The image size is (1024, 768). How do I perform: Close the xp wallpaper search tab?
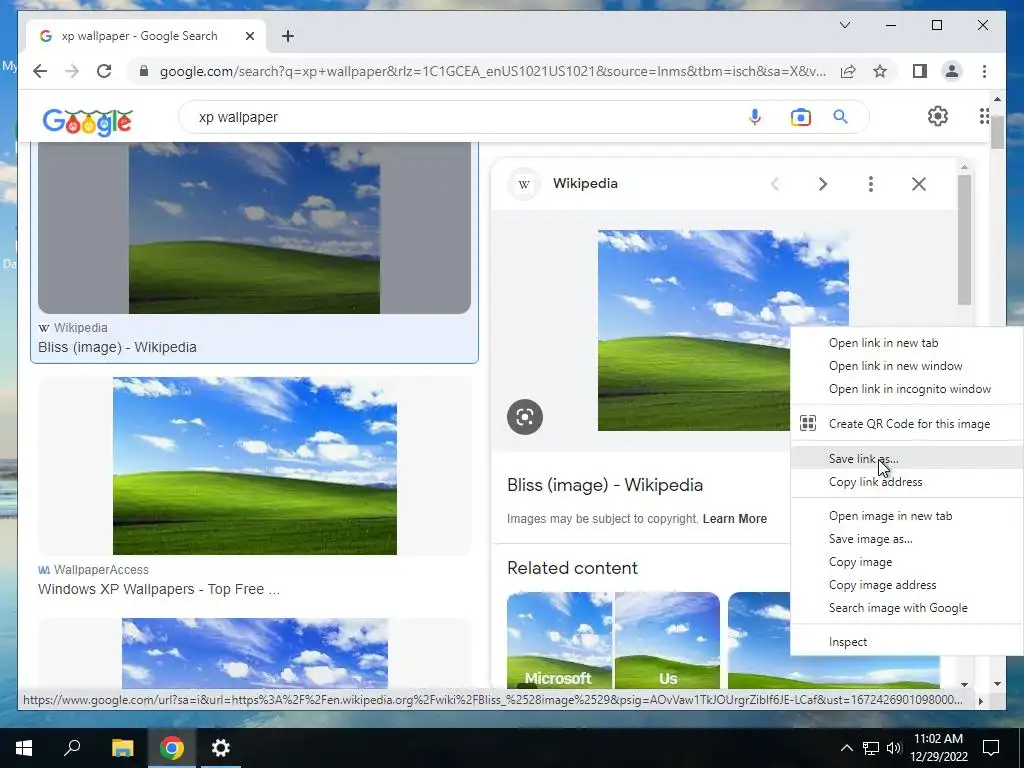pyautogui.click(x=249, y=36)
